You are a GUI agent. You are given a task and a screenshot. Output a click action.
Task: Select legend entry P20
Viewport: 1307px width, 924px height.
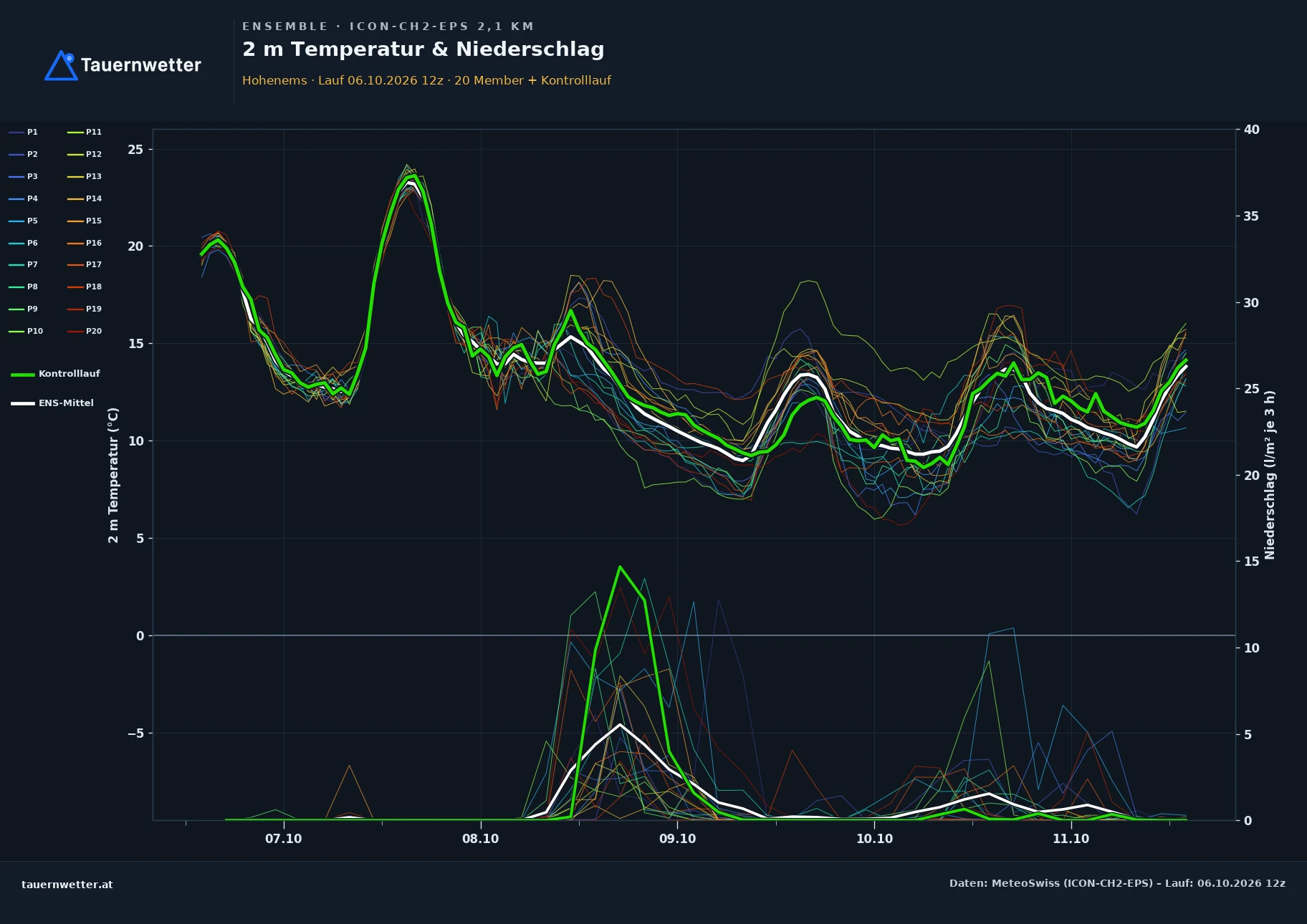coord(85,331)
